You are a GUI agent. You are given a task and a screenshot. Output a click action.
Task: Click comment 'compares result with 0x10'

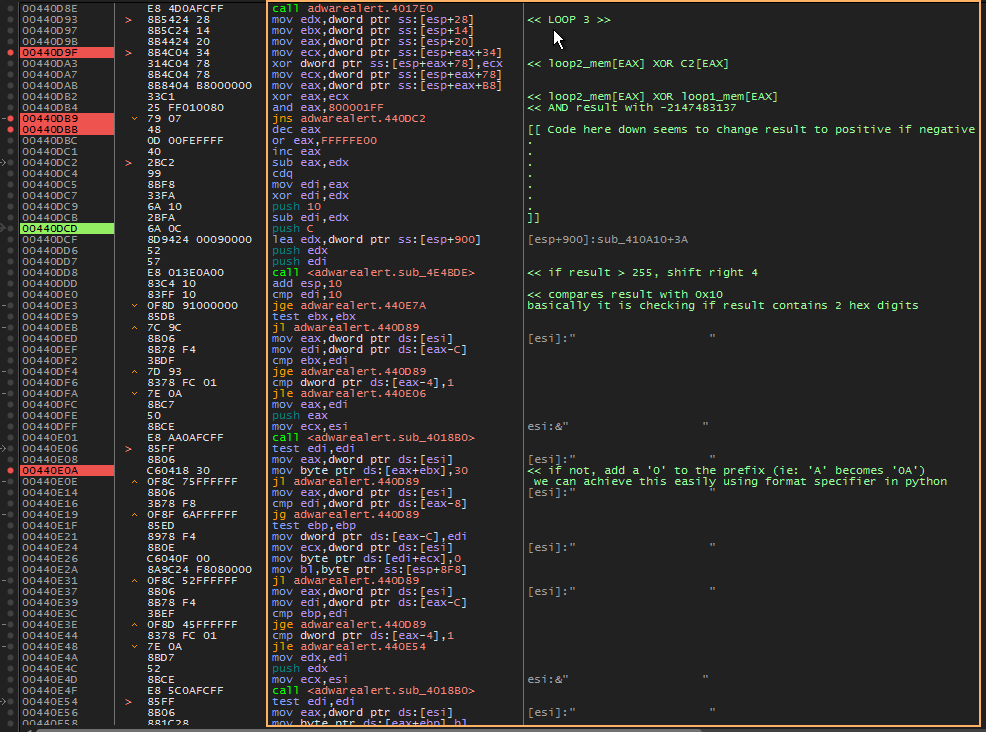[x=635, y=295]
